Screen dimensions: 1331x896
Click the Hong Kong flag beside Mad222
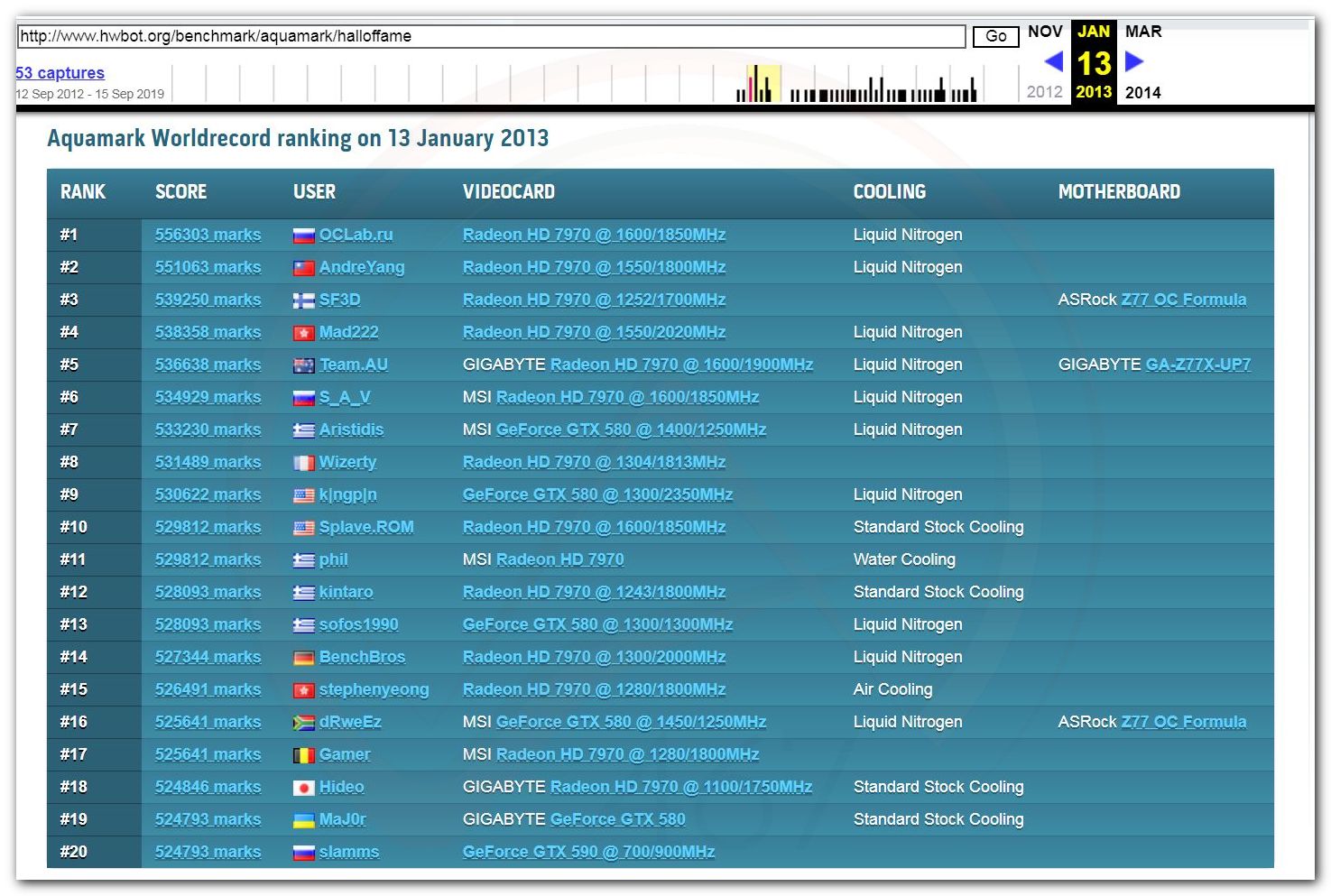(x=303, y=333)
